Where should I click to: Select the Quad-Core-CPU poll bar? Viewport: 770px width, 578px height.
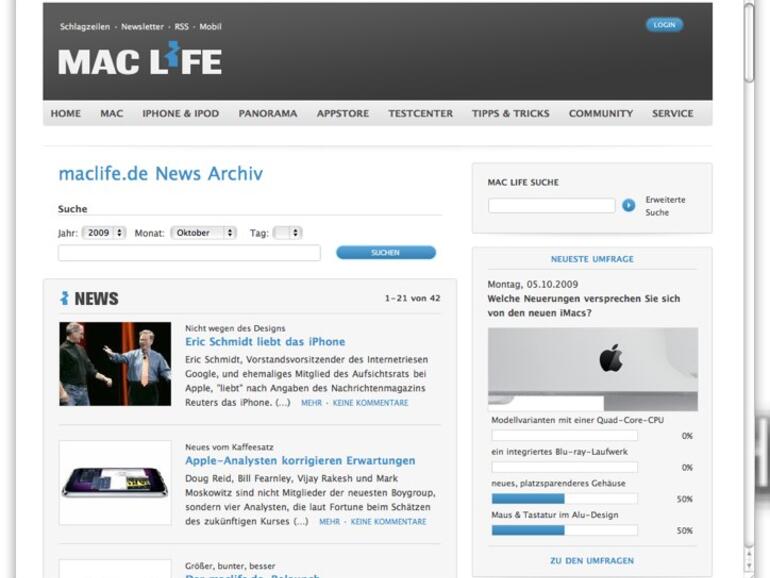coord(564,435)
